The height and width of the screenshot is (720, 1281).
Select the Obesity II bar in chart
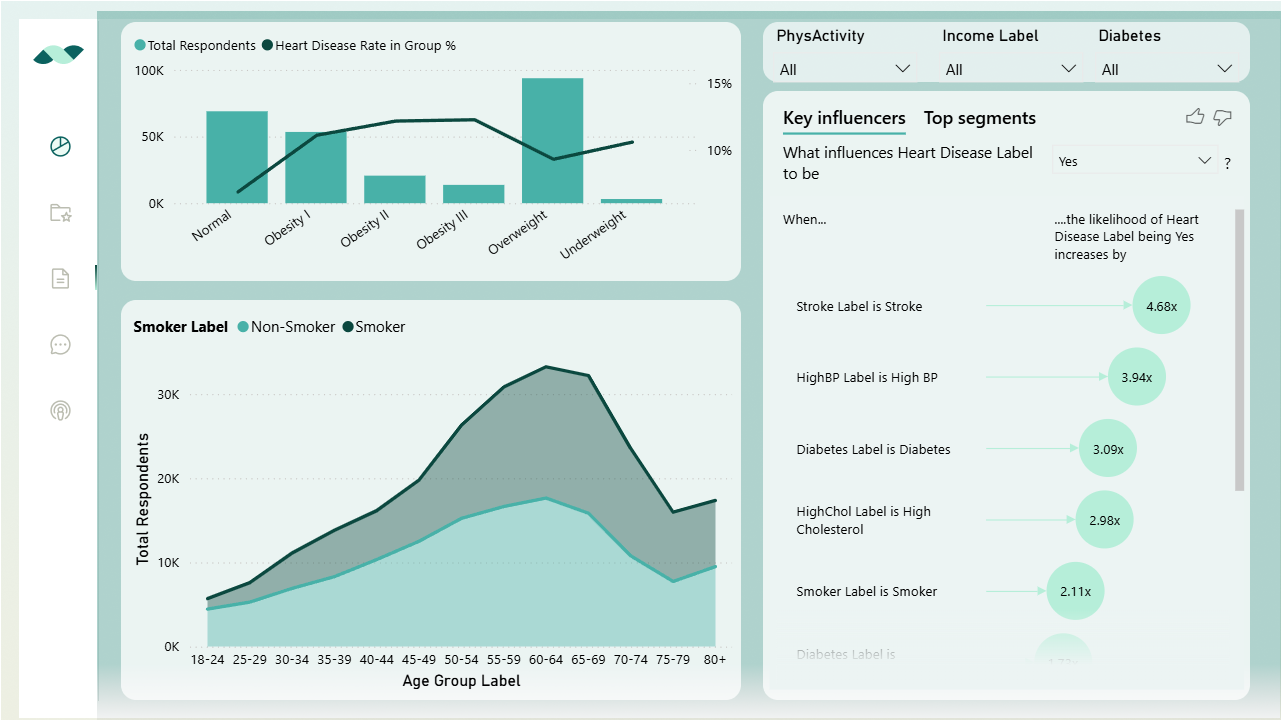(x=395, y=189)
